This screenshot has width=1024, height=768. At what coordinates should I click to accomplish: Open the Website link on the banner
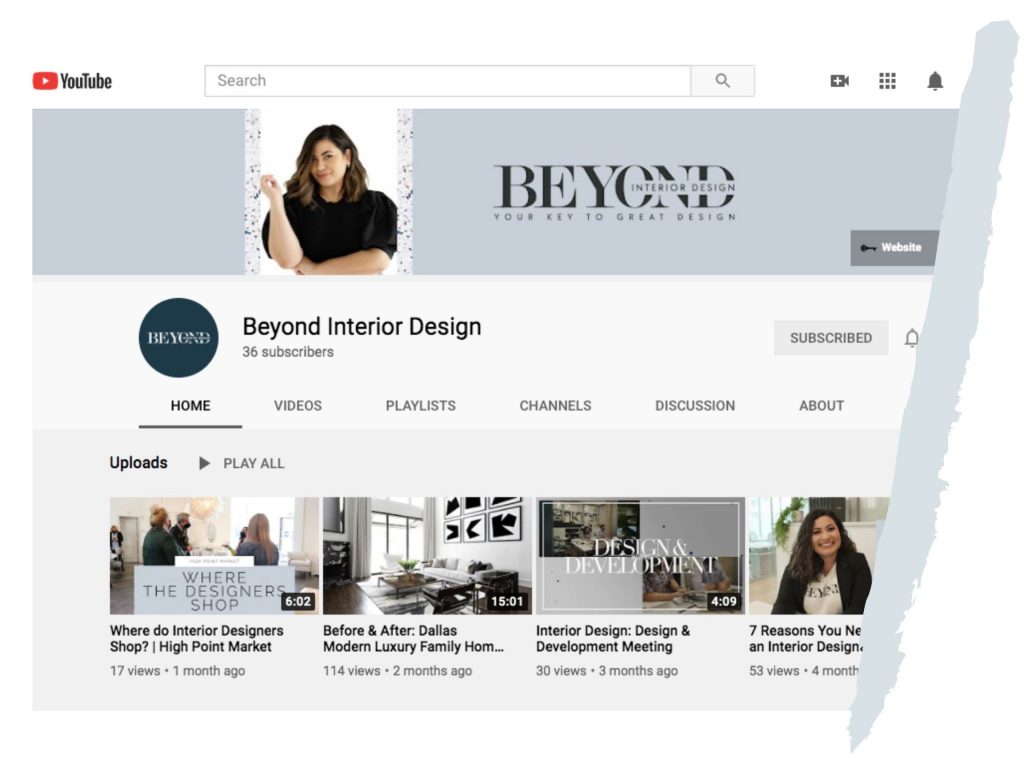(893, 248)
